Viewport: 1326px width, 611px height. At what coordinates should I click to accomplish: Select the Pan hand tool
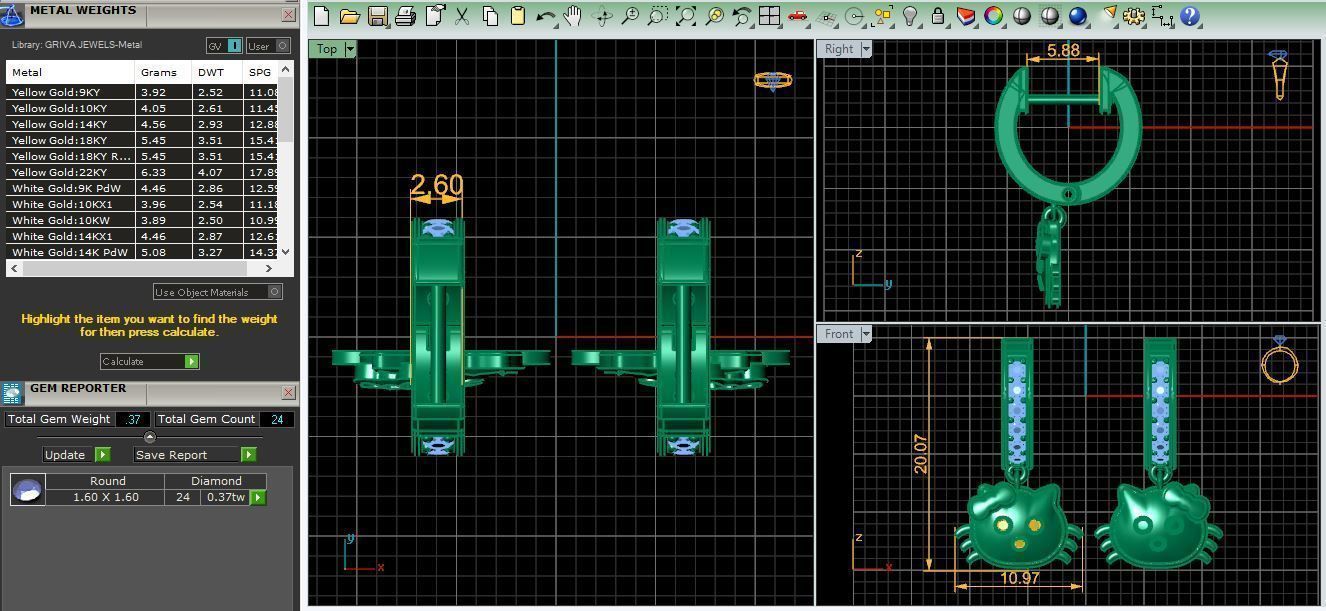[x=573, y=16]
